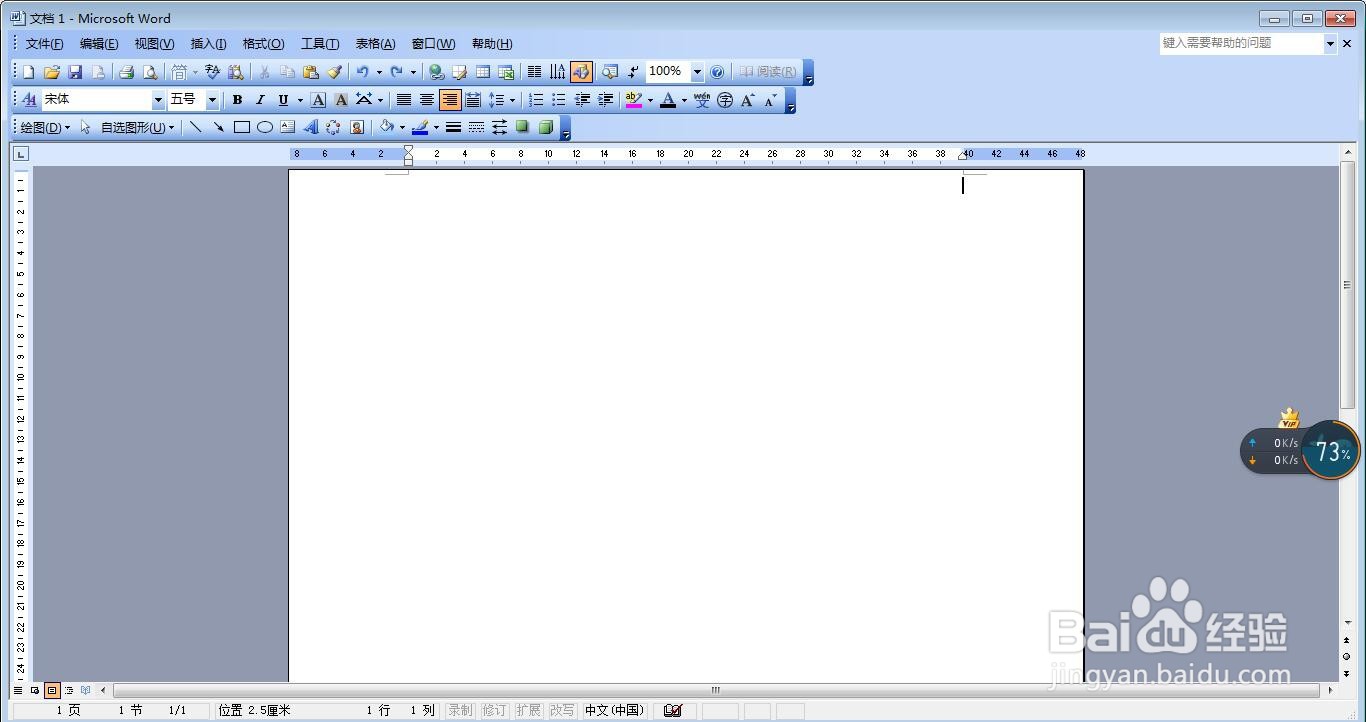Toggle Underline formatting
Viewport: 1366px width, 722px height.
283,100
